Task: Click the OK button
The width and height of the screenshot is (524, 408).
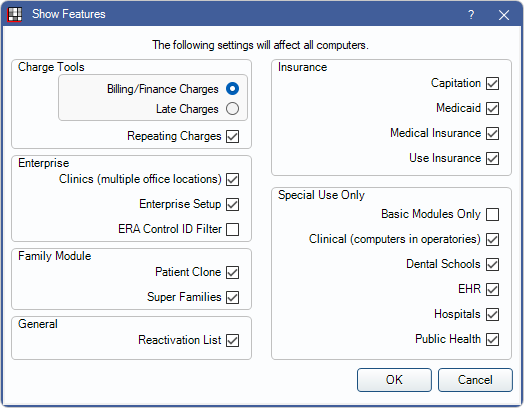Action: pyautogui.click(x=394, y=380)
